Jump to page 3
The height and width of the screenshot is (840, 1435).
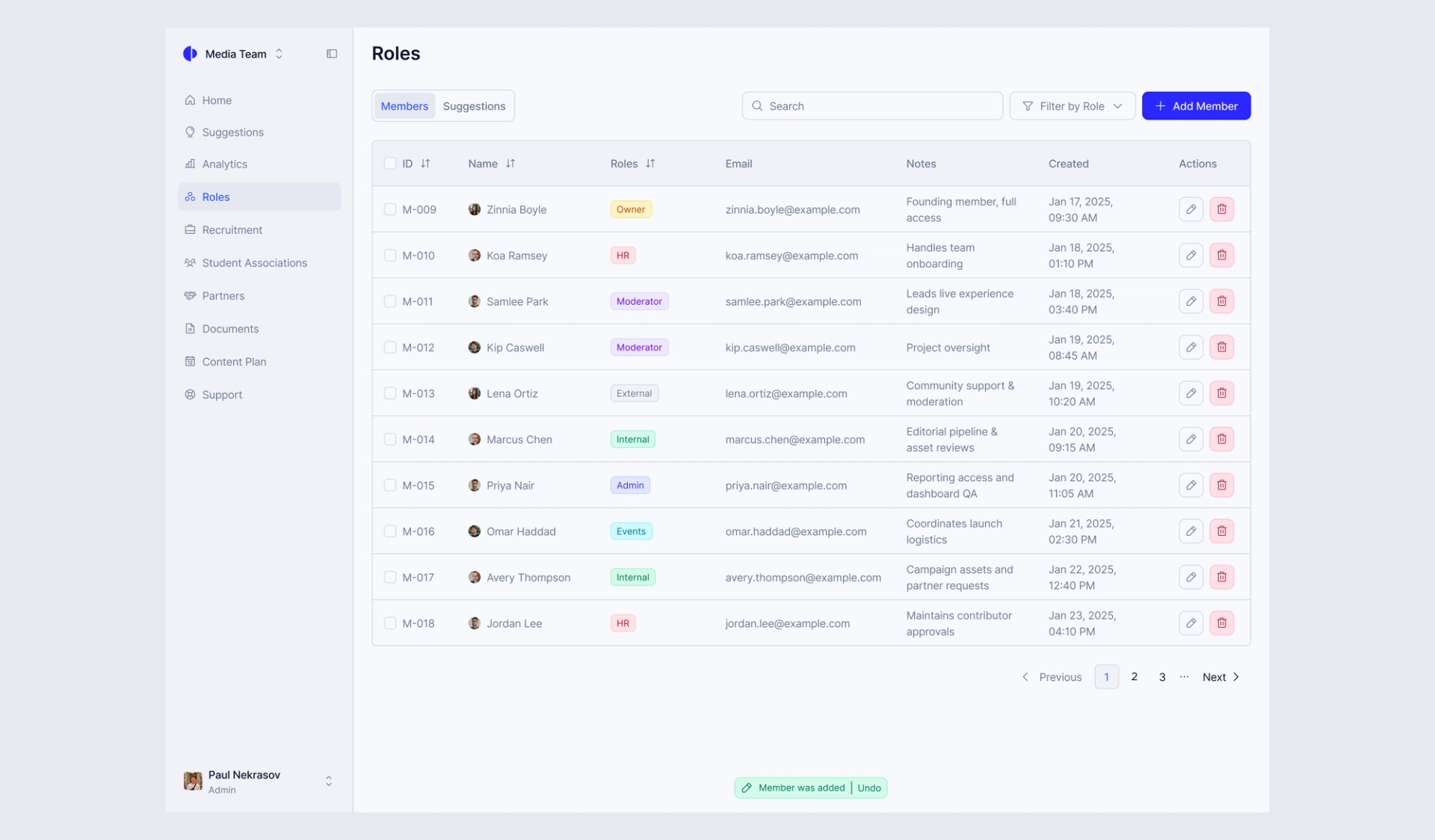point(1161,677)
